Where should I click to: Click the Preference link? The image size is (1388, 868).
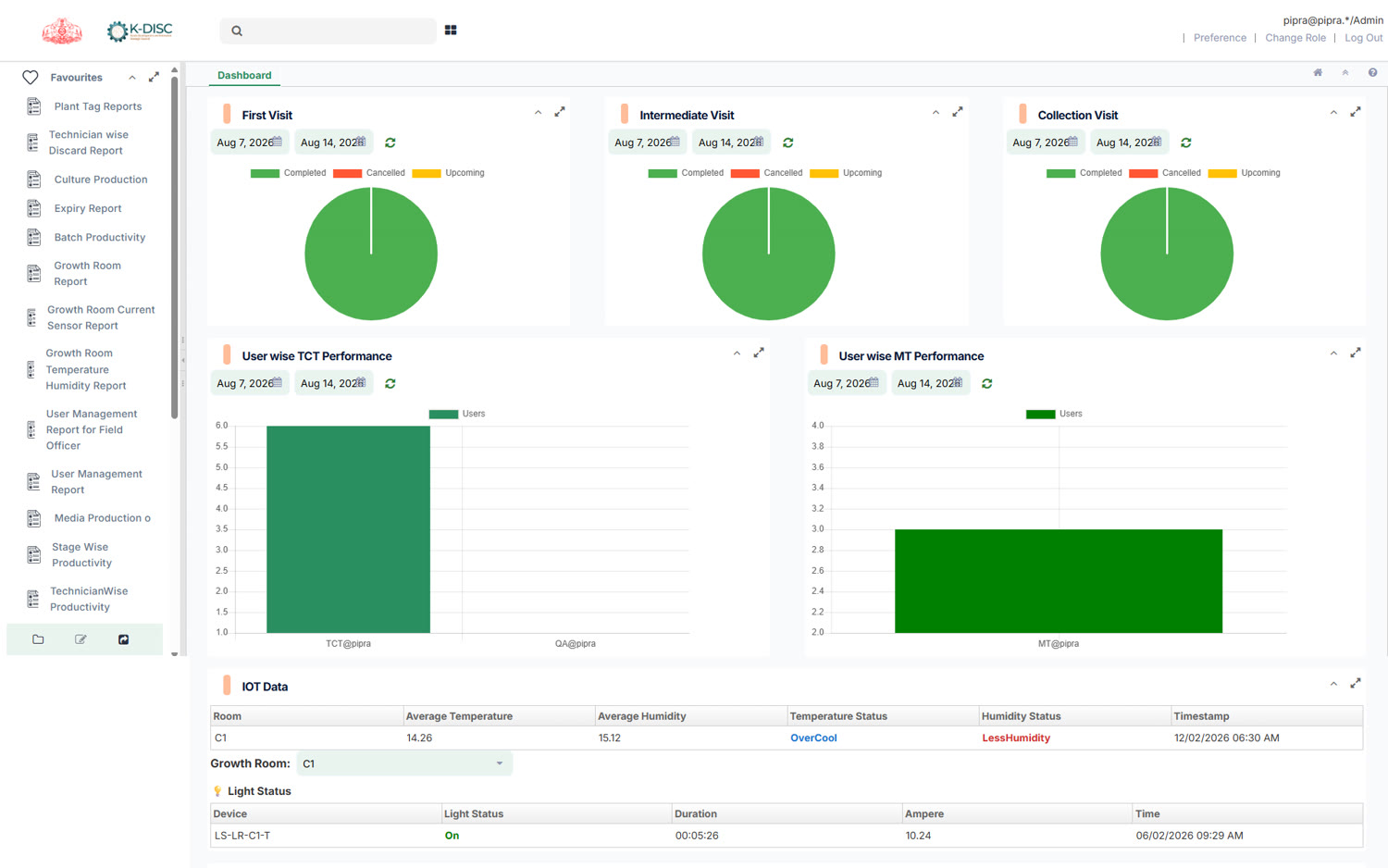click(1220, 38)
